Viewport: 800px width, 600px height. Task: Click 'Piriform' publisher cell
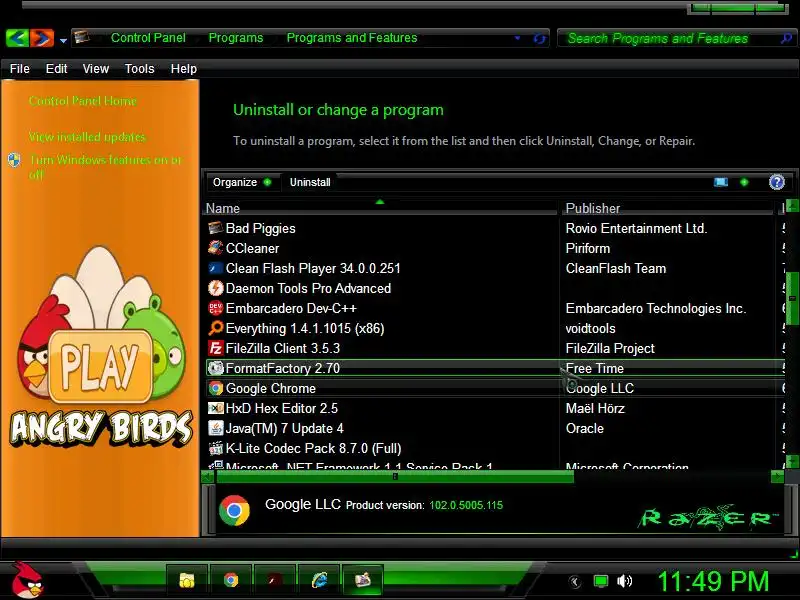point(588,248)
